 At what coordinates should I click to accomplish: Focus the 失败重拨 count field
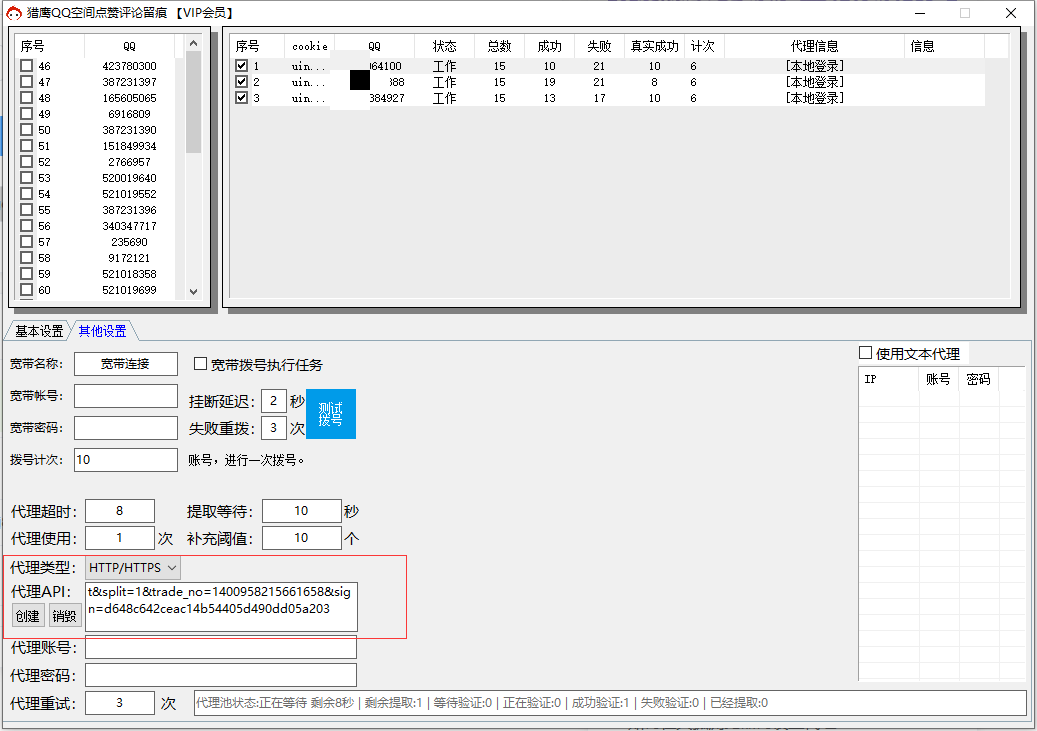coord(274,428)
